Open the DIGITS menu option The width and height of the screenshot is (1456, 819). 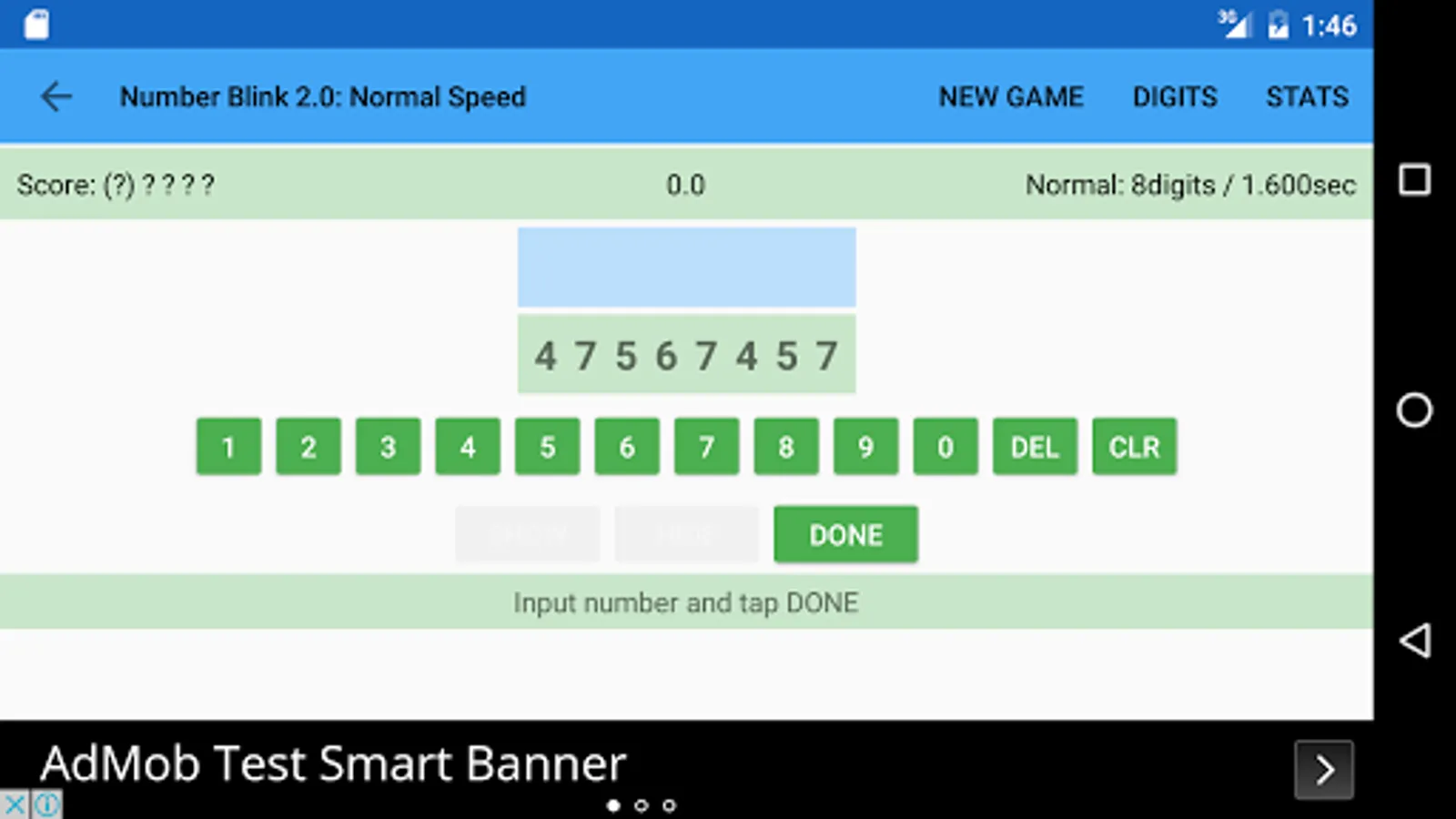1175,96
